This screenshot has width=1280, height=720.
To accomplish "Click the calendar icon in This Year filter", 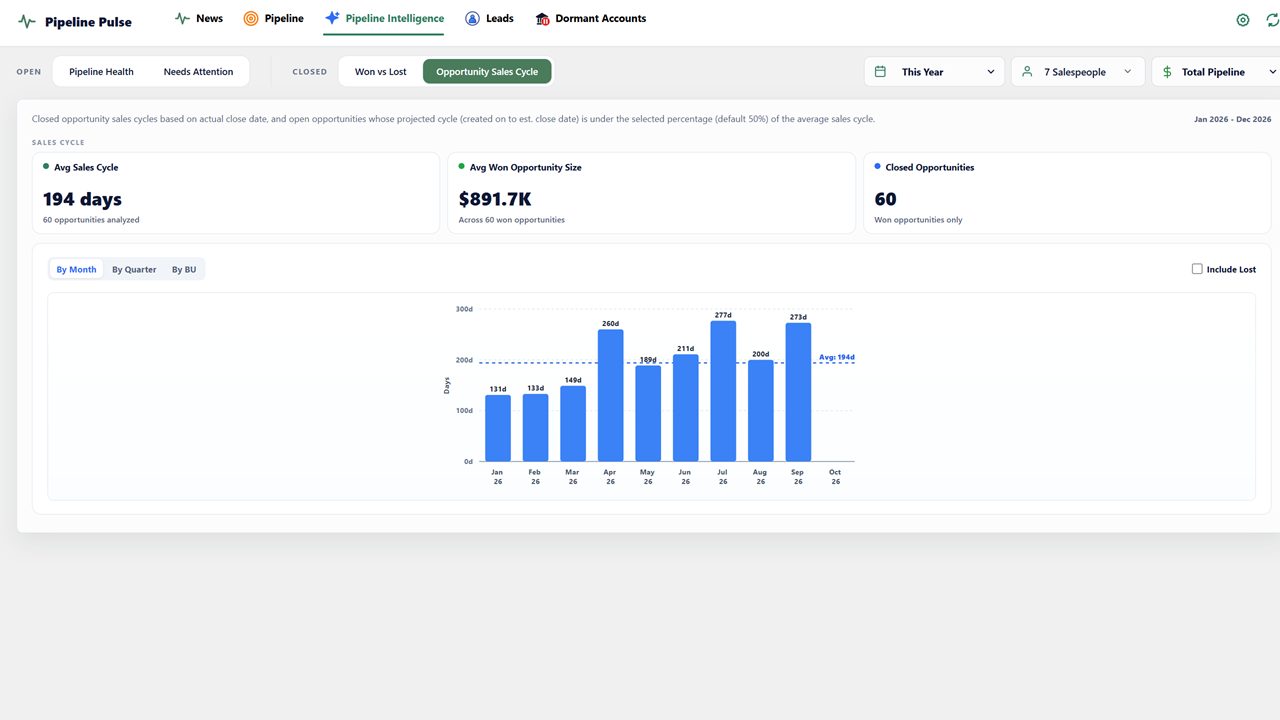I will [881, 72].
